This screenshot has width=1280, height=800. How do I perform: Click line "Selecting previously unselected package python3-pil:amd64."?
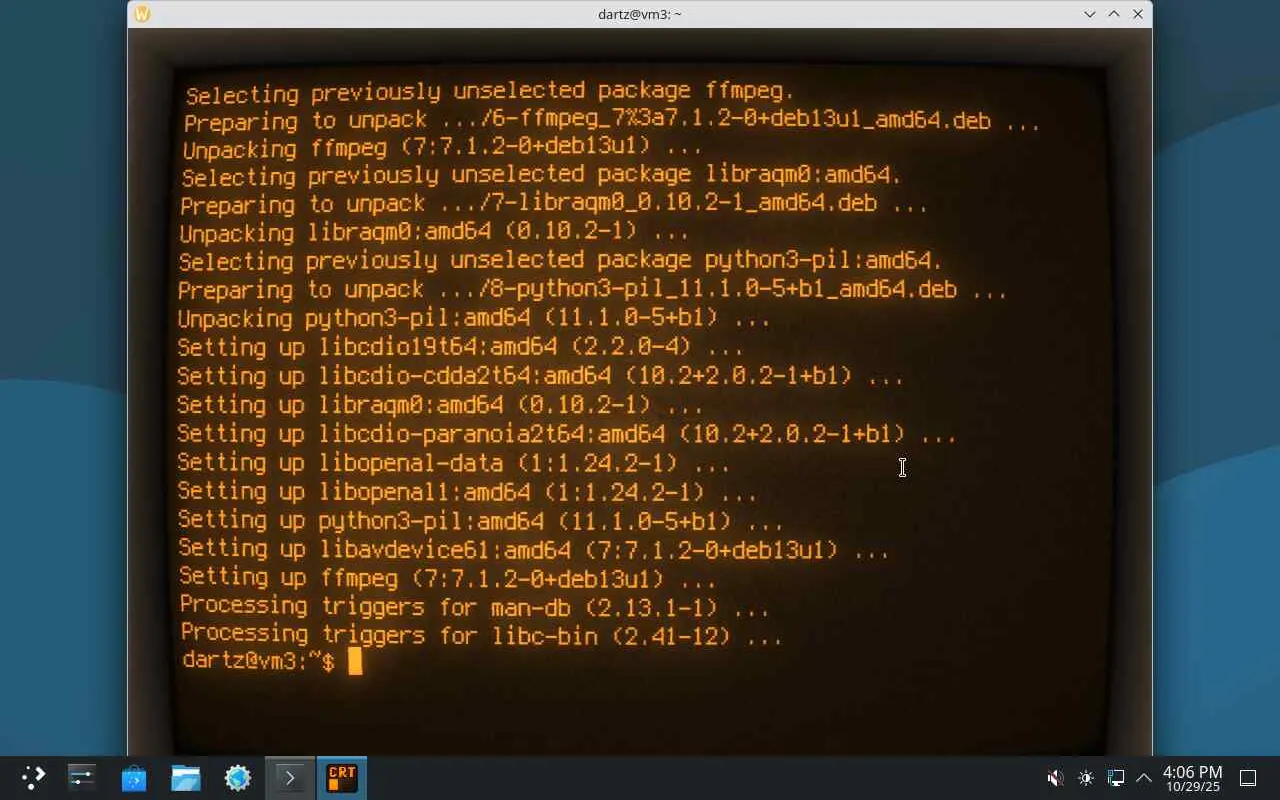[561, 262]
